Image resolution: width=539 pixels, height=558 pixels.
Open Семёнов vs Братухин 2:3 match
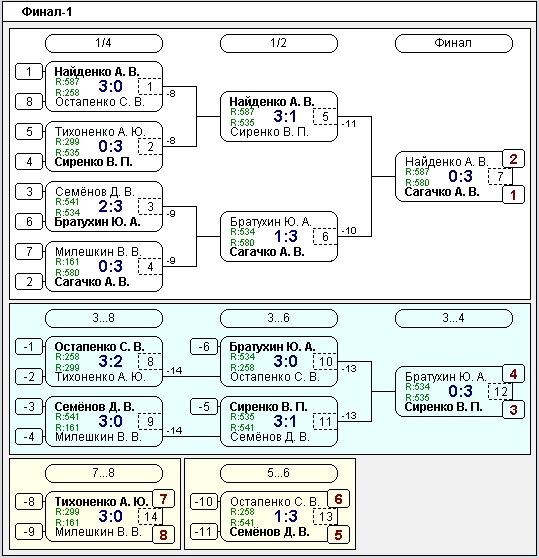tap(104, 206)
